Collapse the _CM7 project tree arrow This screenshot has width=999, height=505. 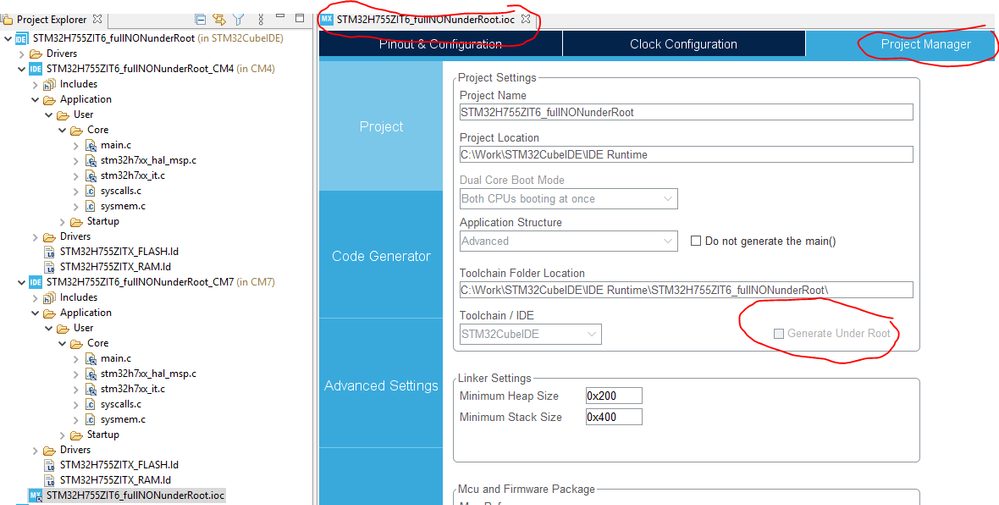[22, 282]
